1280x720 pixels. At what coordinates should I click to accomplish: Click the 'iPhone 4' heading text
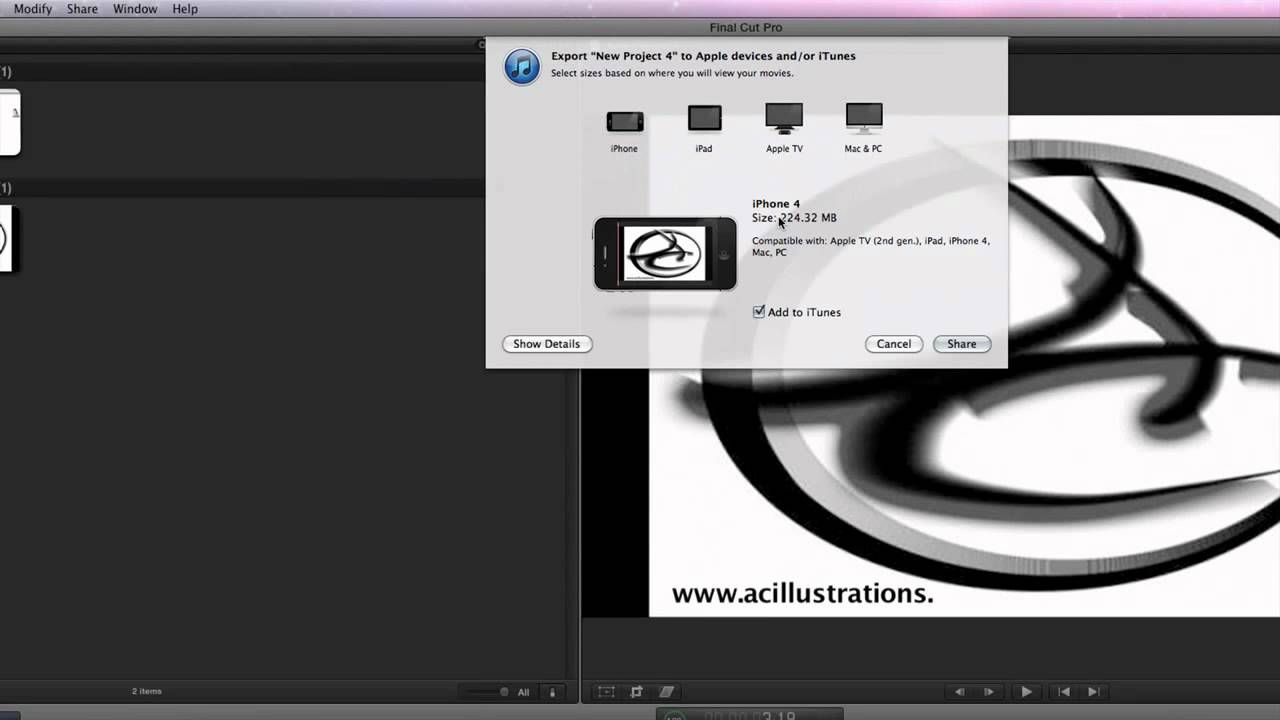pyautogui.click(x=776, y=204)
